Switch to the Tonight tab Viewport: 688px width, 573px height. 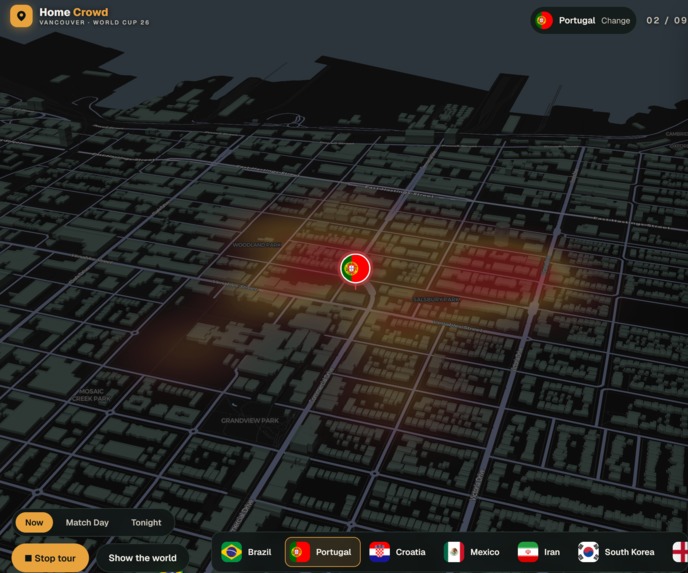tap(146, 523)
